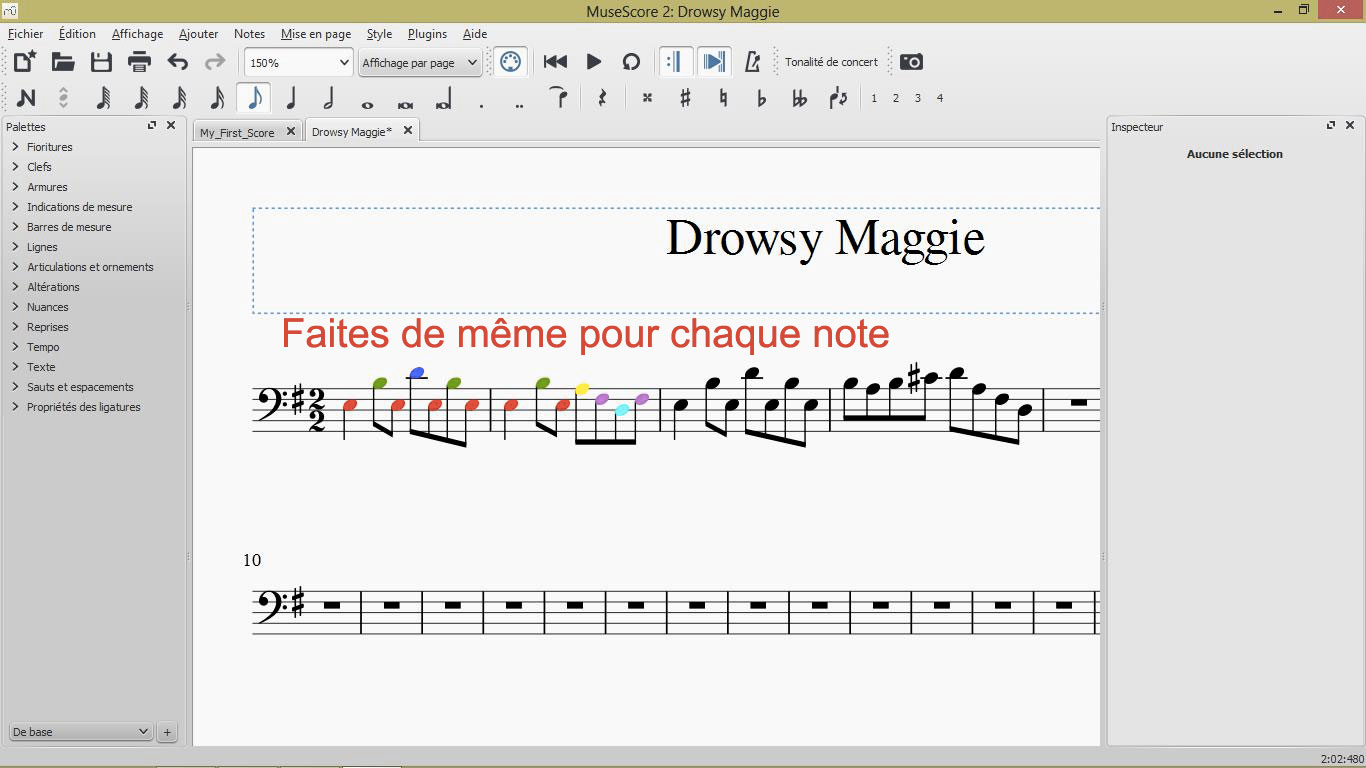Apply a flat accidental
This screenshot has height=768, width=1366.
pyautogui.click(x=761, y=98)
